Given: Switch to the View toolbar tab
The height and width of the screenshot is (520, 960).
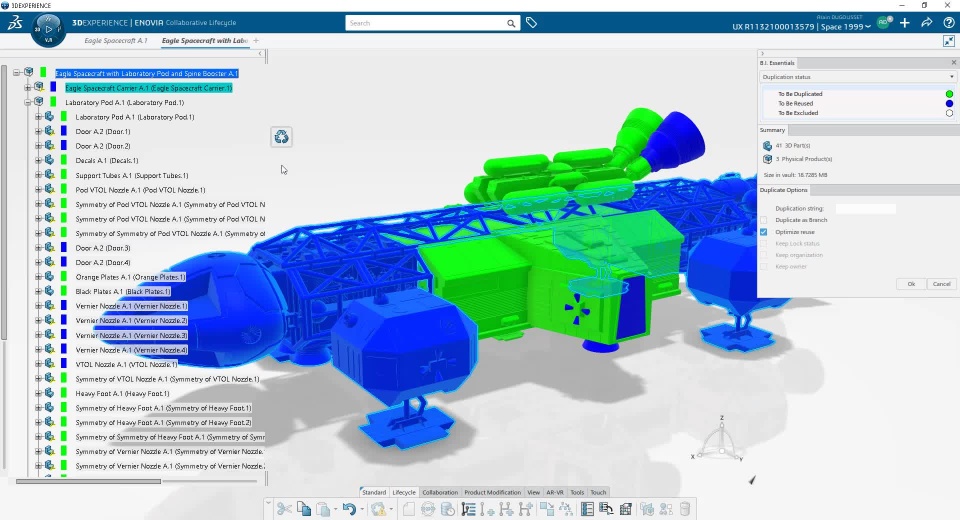Looking at the screenshot, I should pos(533,492).
